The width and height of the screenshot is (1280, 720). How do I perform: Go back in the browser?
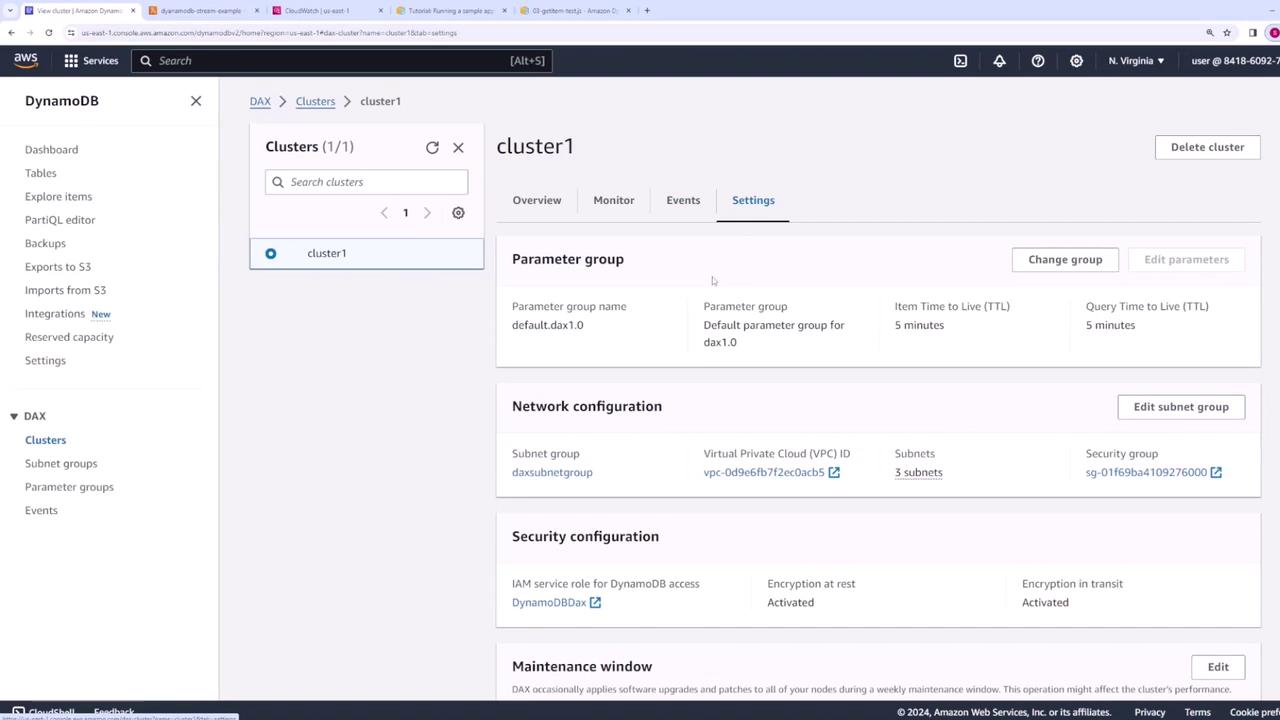click(11, 33)
